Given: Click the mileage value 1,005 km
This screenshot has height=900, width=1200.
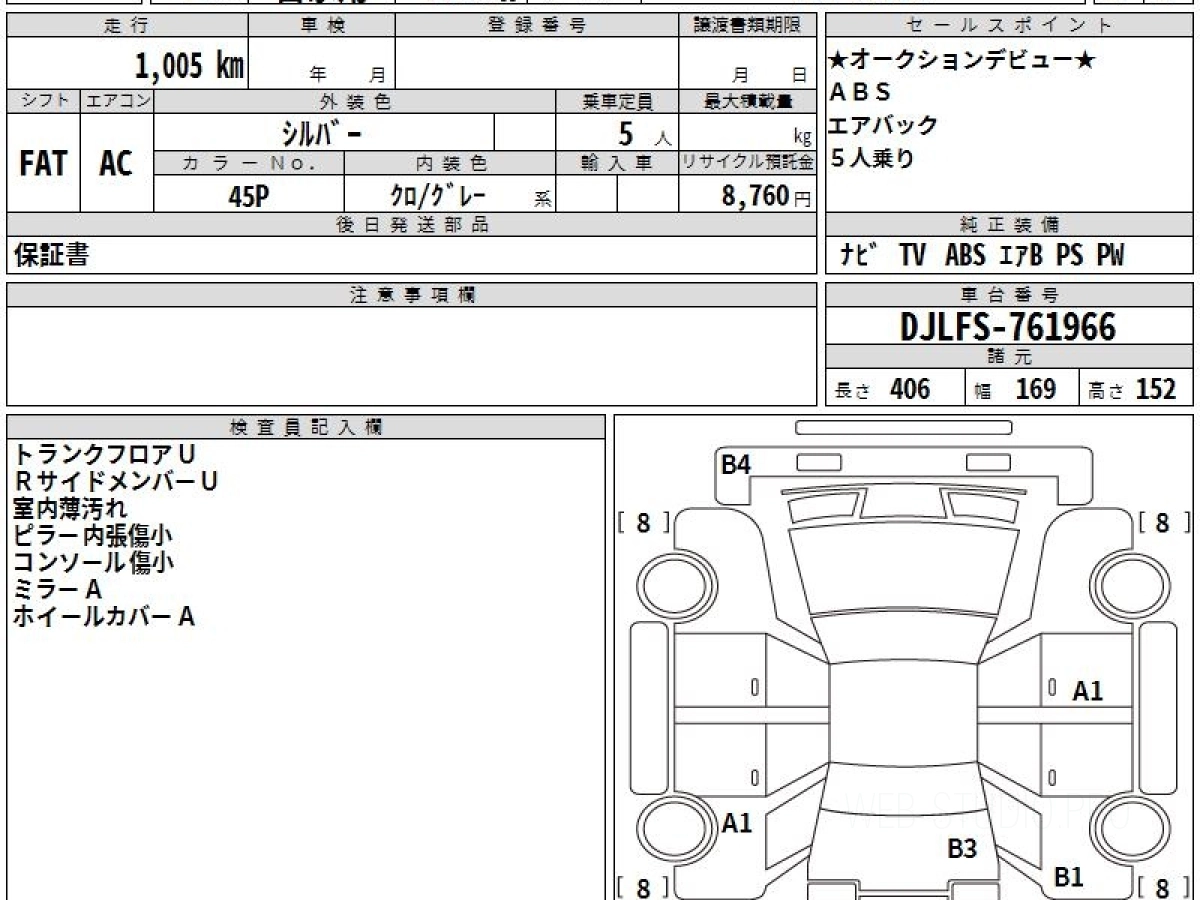Looking at the screenshot, I should [x=189, y=65].
